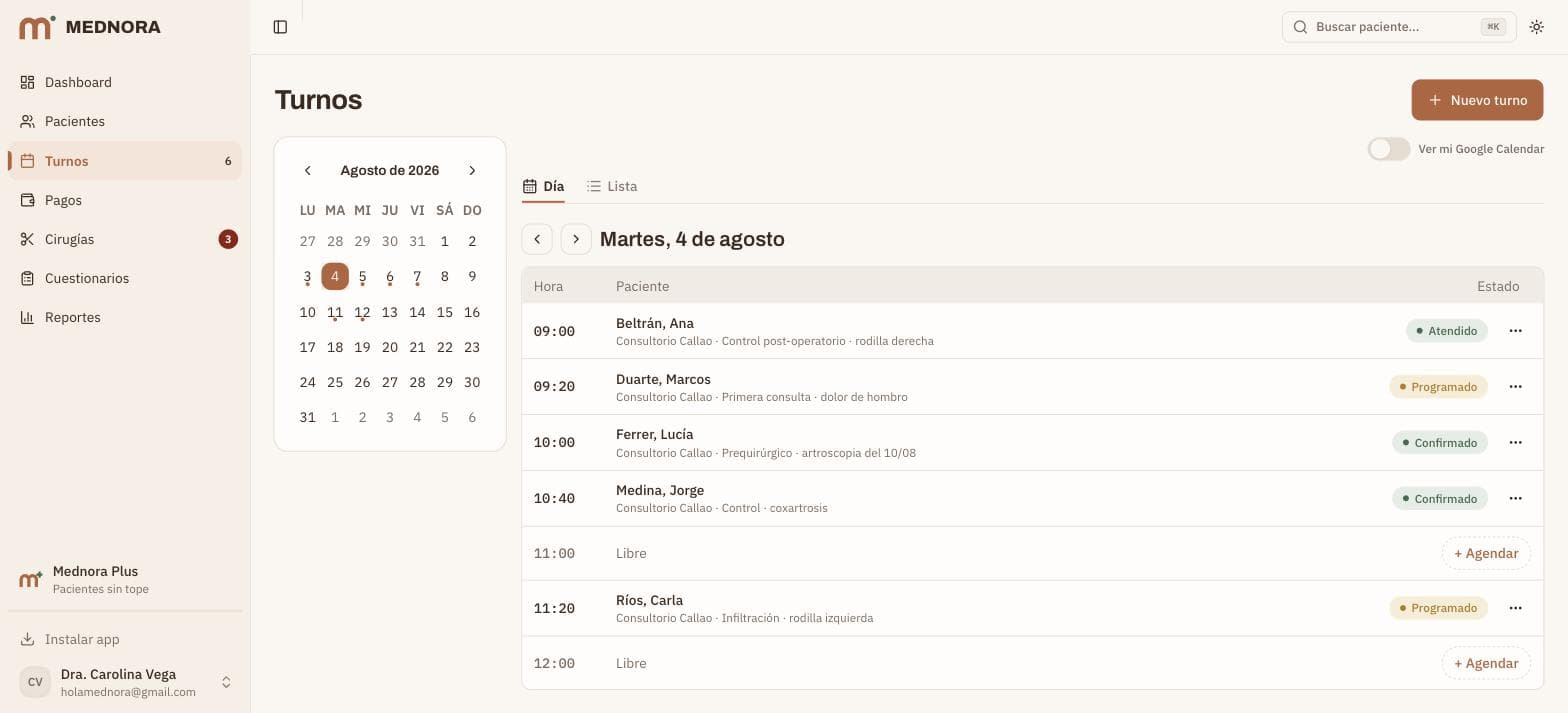Screen dimensions: 1568x713
Task: Select Turnos in the sidebar
Action: click(x=125, y=161)
